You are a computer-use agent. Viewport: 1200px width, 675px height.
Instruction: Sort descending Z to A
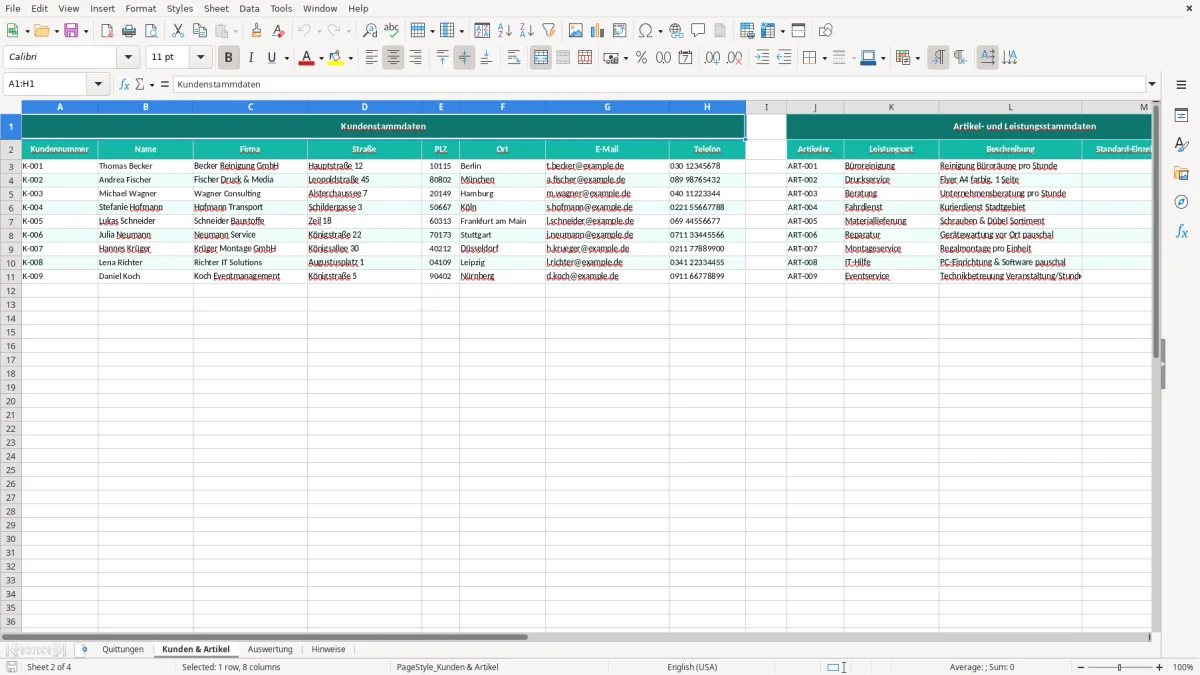tap(527, 31)
